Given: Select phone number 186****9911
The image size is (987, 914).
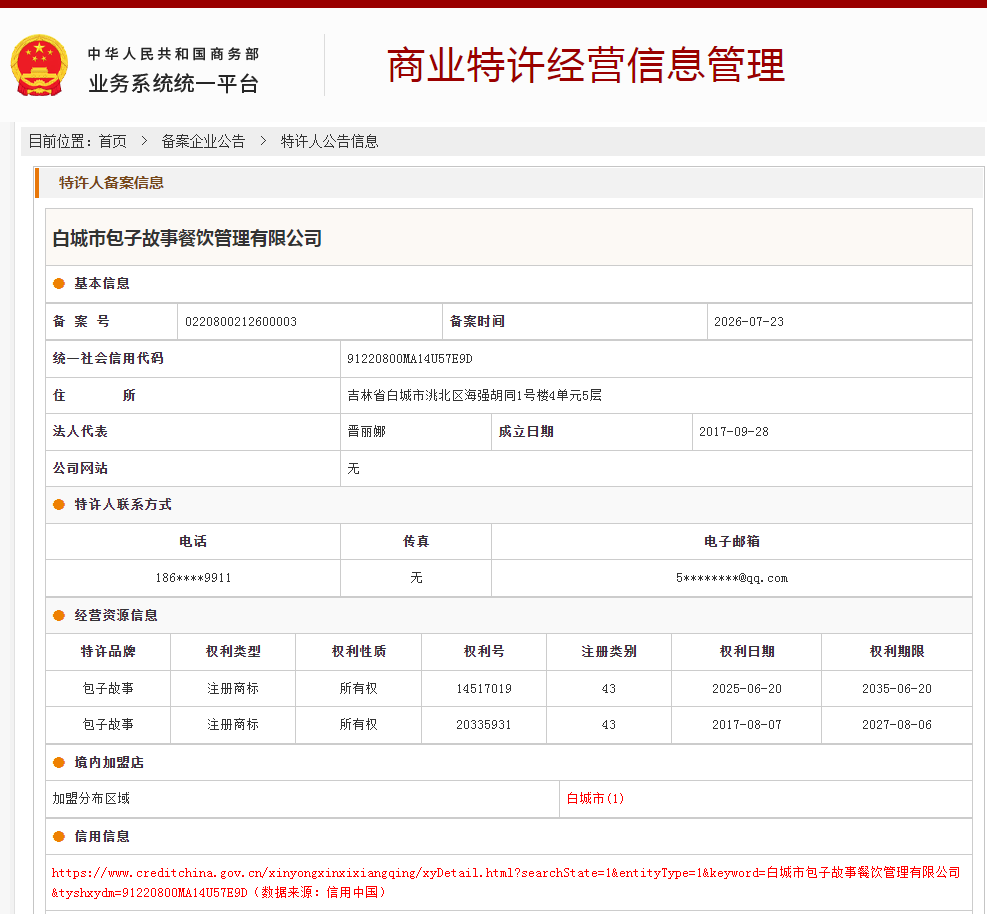Looking at the screenshot, I should click(193, 578).
